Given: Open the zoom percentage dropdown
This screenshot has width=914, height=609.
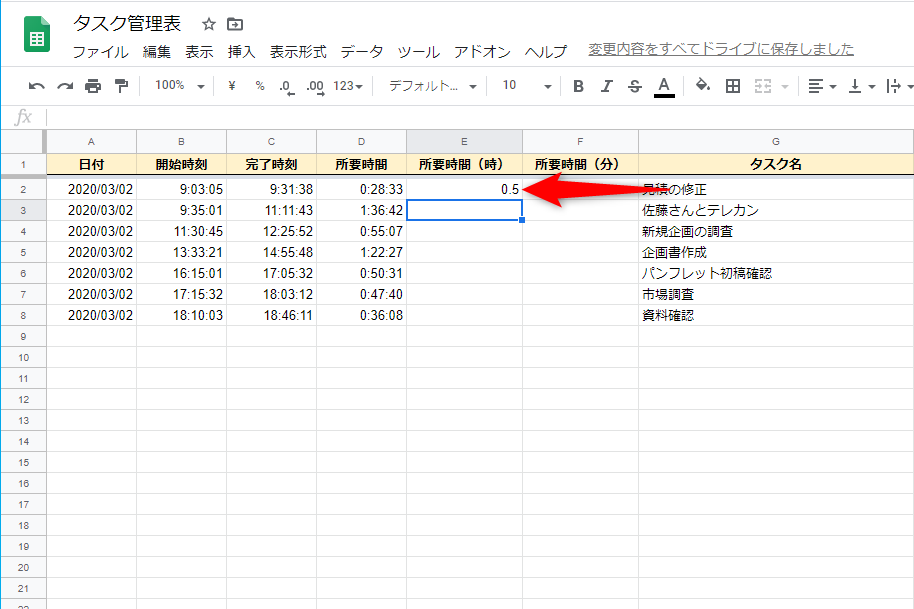Looking at the screenshot, I should point(177,86).
